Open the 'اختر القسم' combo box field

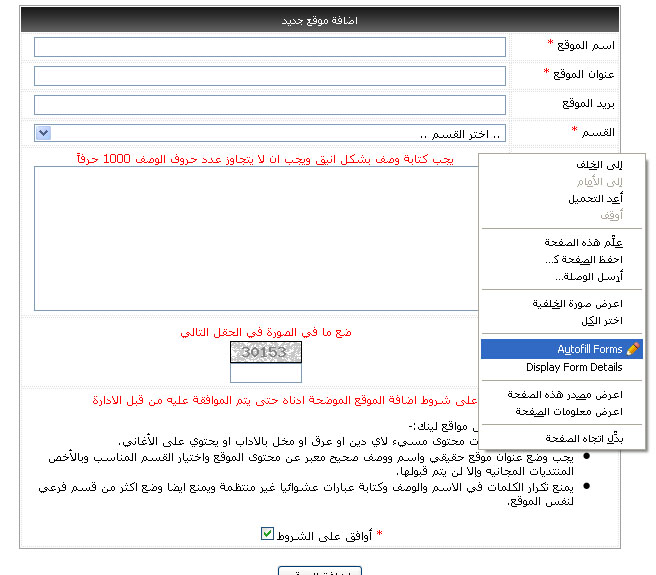(270, 133)
